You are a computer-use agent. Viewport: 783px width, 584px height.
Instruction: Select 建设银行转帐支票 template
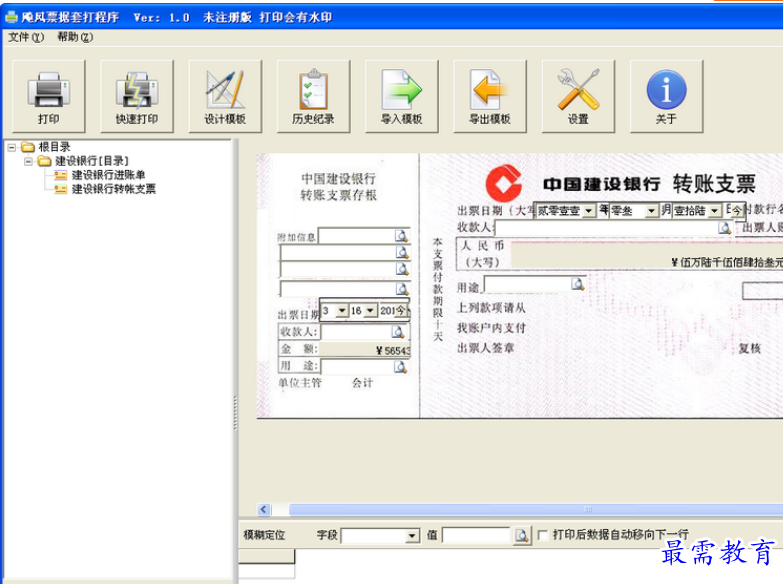[x=114, y=189]
